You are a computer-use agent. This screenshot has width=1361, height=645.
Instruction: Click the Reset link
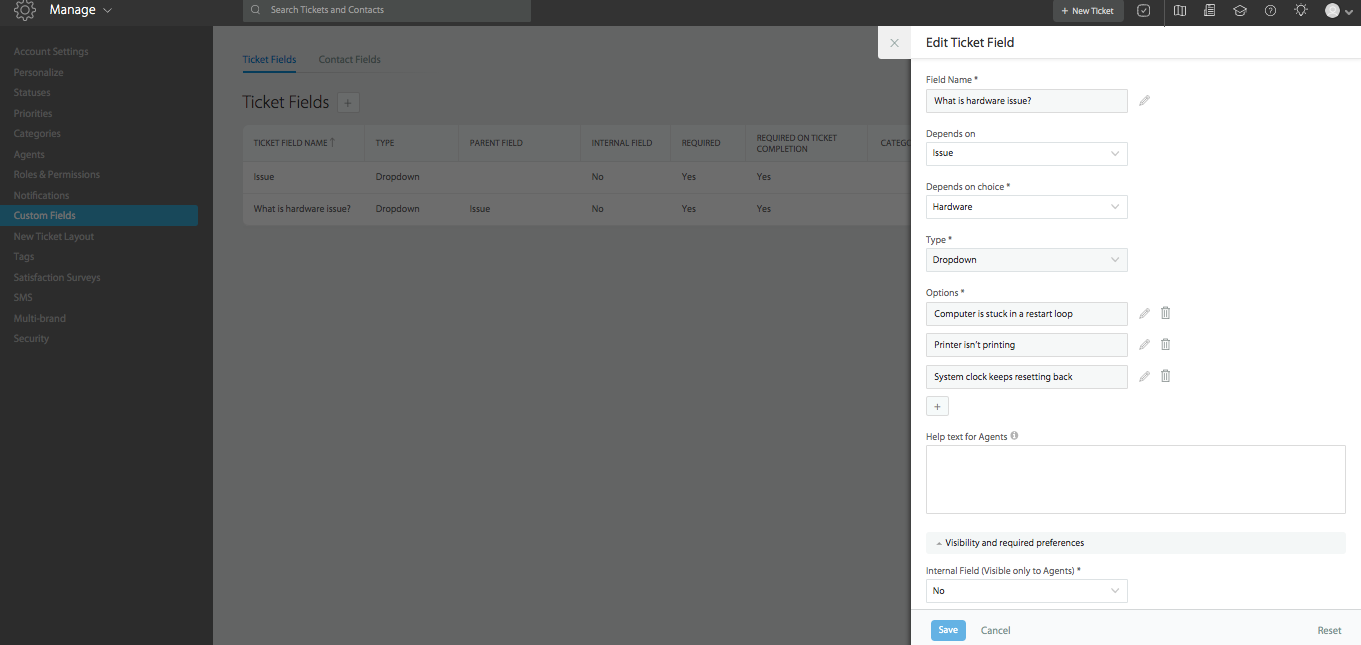1329,631
